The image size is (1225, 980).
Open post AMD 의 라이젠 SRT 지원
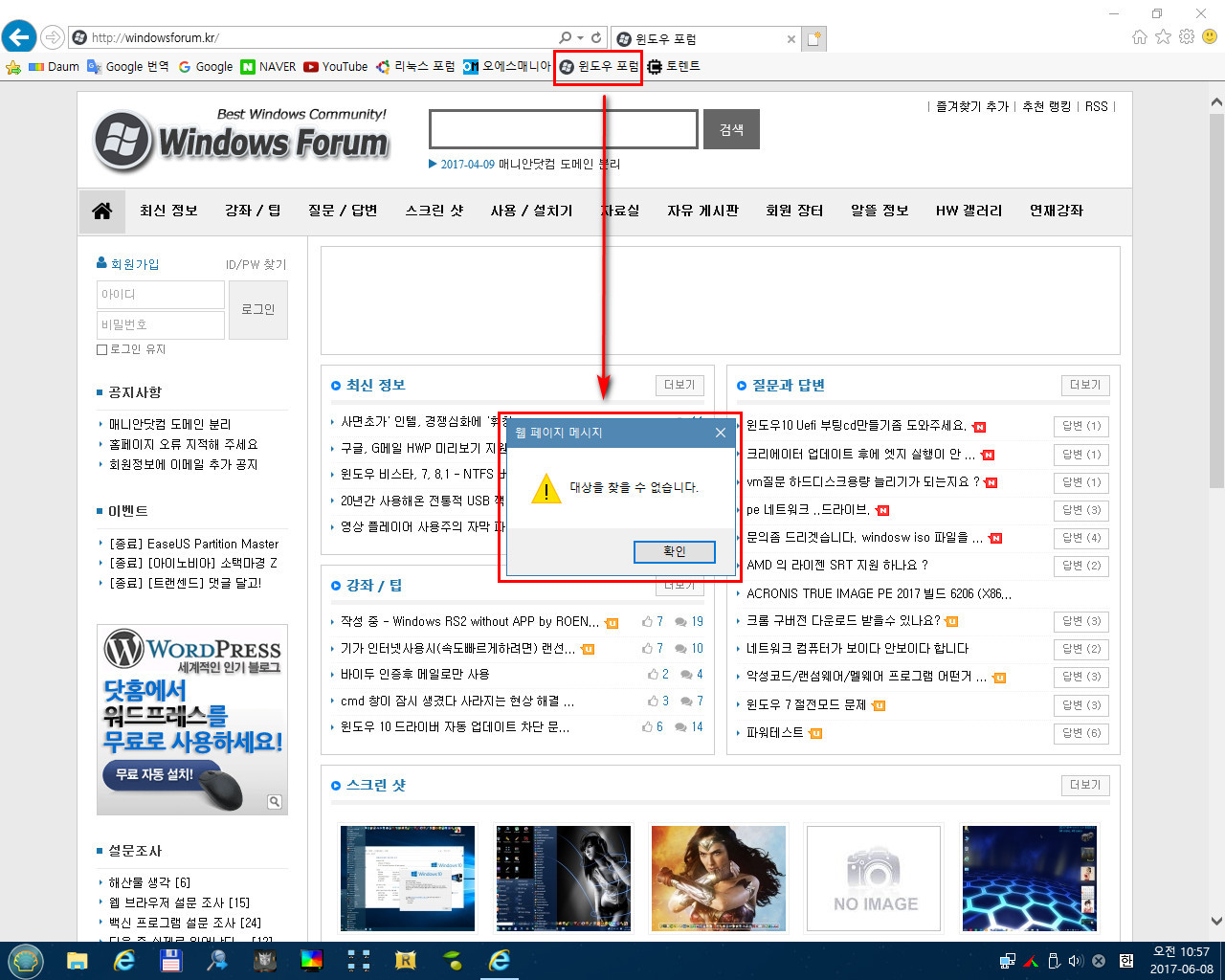click(837, 566)
